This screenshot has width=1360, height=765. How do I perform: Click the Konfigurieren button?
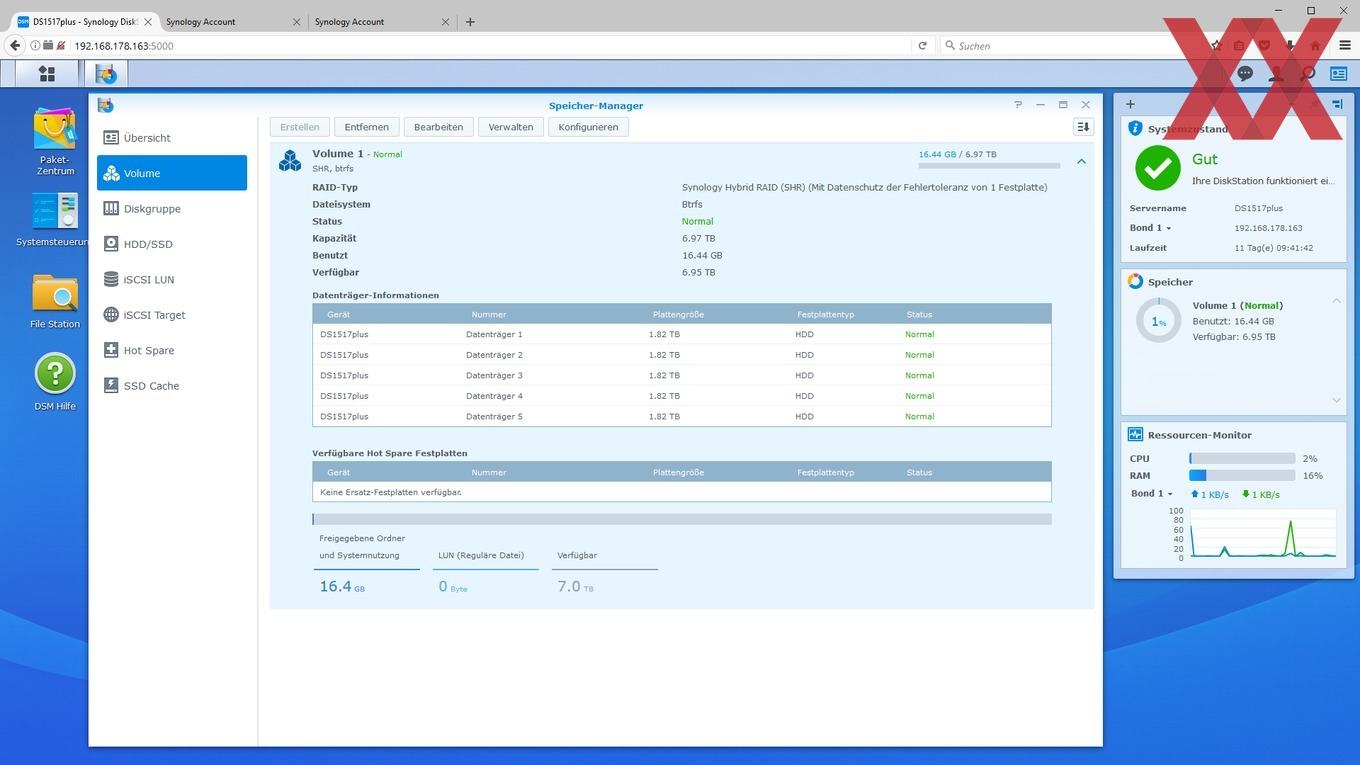point(588,127)
